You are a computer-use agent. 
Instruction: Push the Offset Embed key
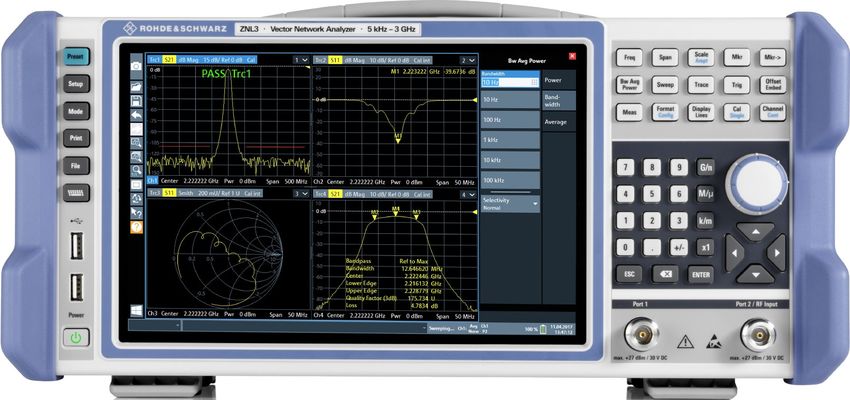[x=772, y=85]
